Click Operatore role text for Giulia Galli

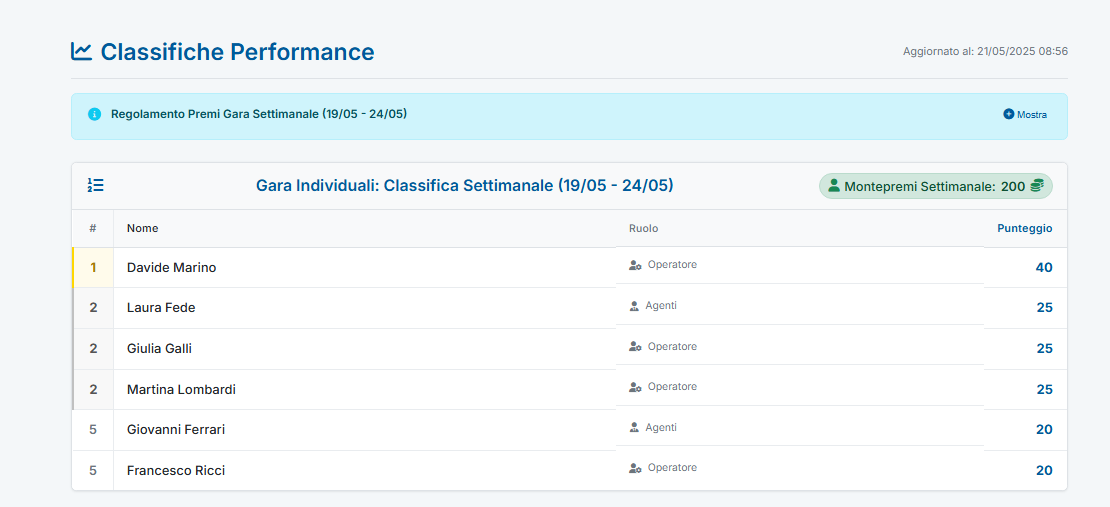coord(672,346)
